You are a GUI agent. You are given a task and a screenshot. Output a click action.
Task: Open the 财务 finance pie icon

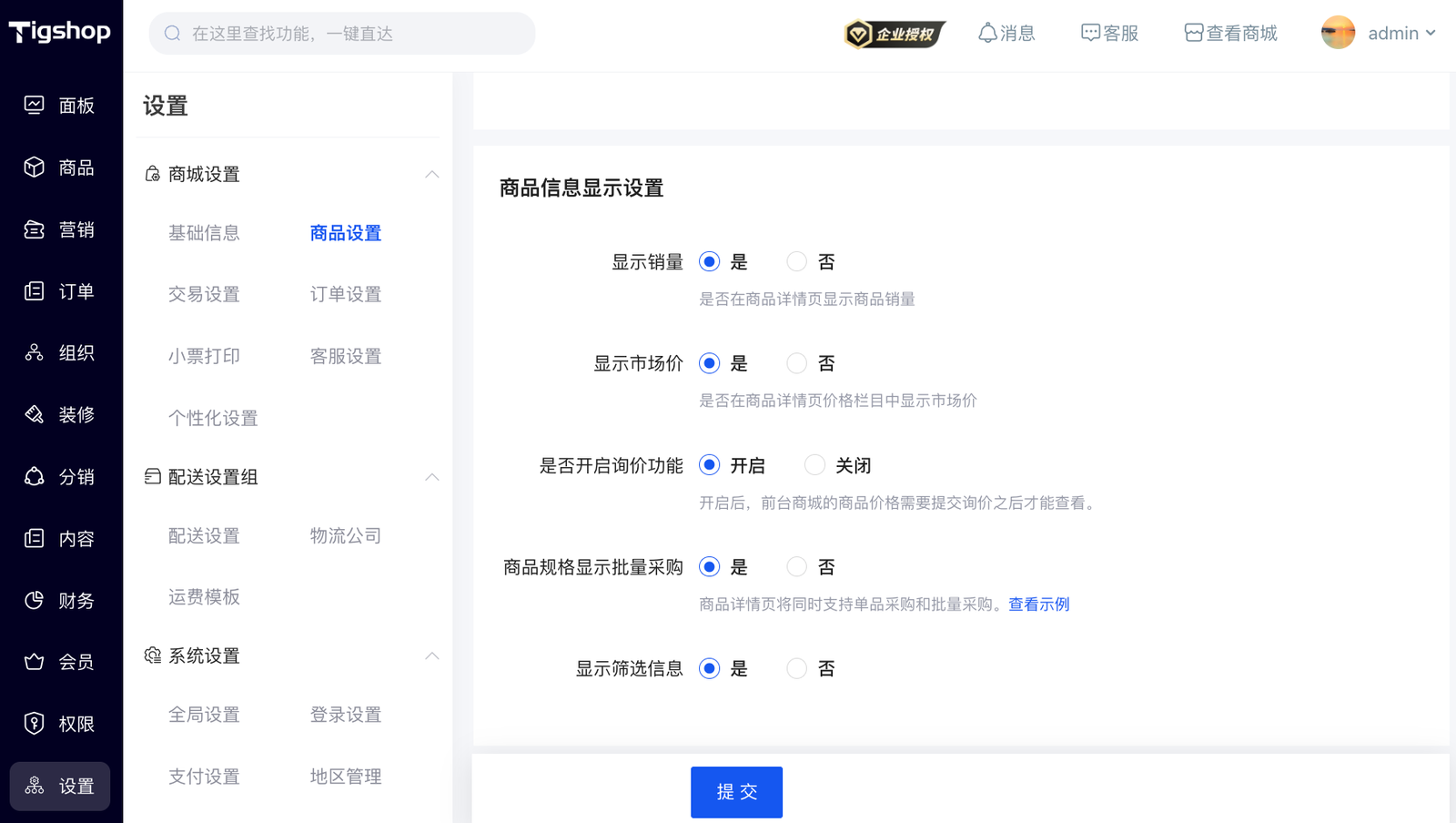(x=34, y=600)
